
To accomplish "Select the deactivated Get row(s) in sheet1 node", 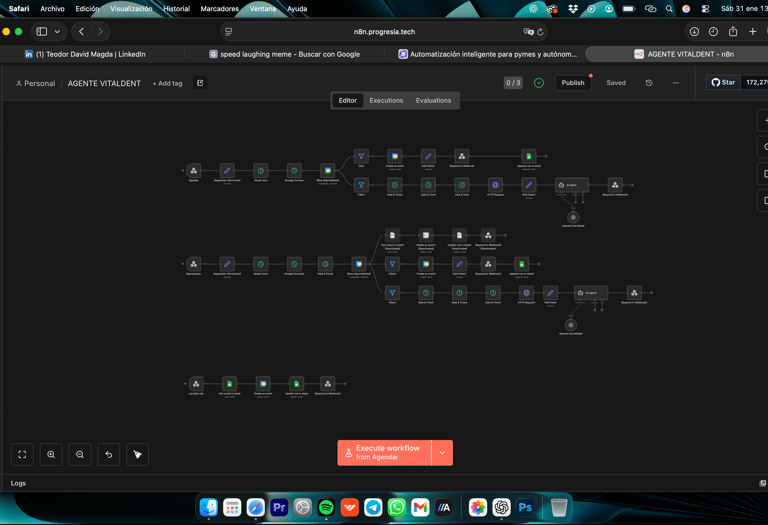I will pos(392,235).
